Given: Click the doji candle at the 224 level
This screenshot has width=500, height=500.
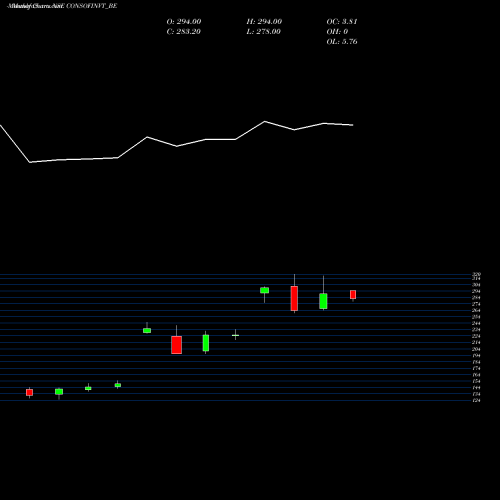Looking at the screenshot, I should [x=235, y=335].
